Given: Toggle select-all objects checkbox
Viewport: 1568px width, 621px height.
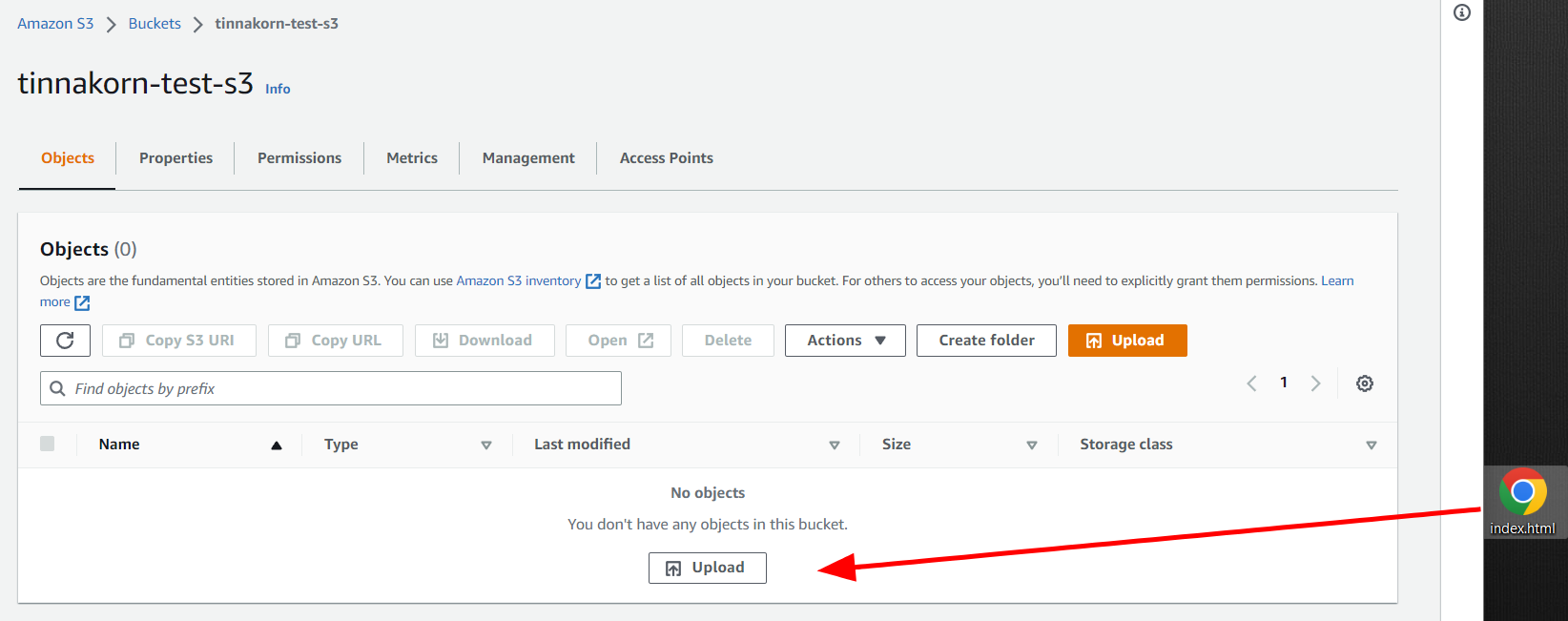Looking at the screenshot, I should pos(48,444).
